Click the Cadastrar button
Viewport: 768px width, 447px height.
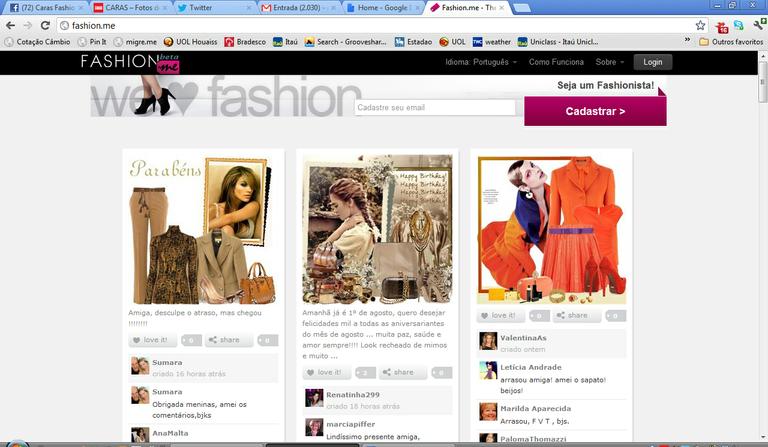coord(595,111)
